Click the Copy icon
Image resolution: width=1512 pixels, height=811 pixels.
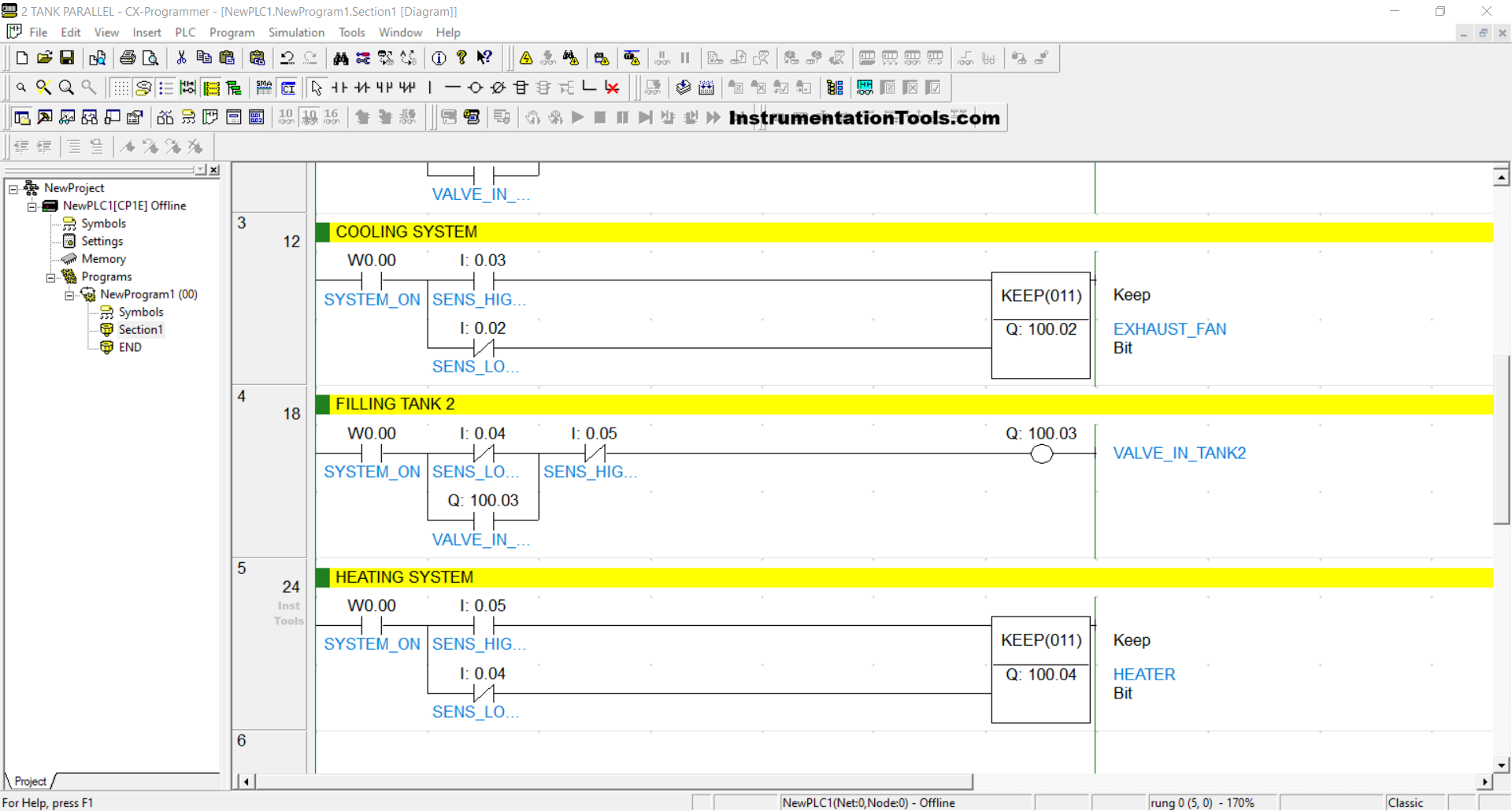pyautogui.click(x=204, y=57)
